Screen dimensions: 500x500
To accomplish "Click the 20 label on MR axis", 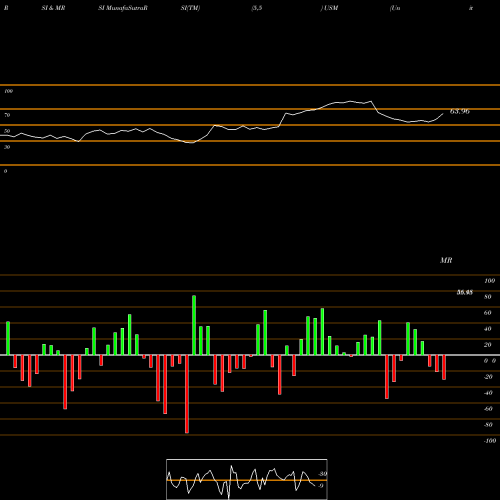I will click(488, 345).
